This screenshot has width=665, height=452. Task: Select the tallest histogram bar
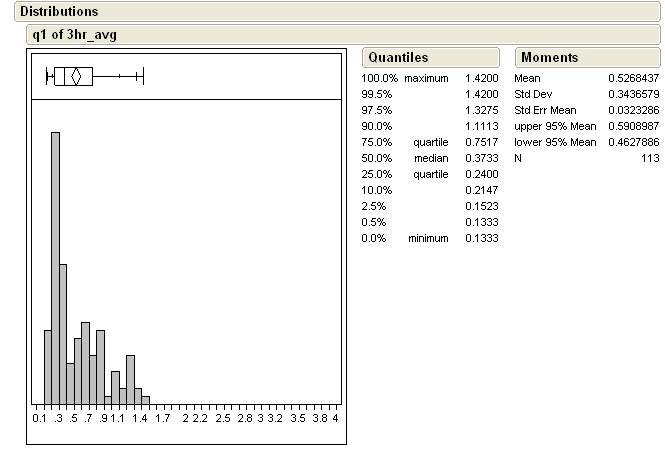point(55,267)
